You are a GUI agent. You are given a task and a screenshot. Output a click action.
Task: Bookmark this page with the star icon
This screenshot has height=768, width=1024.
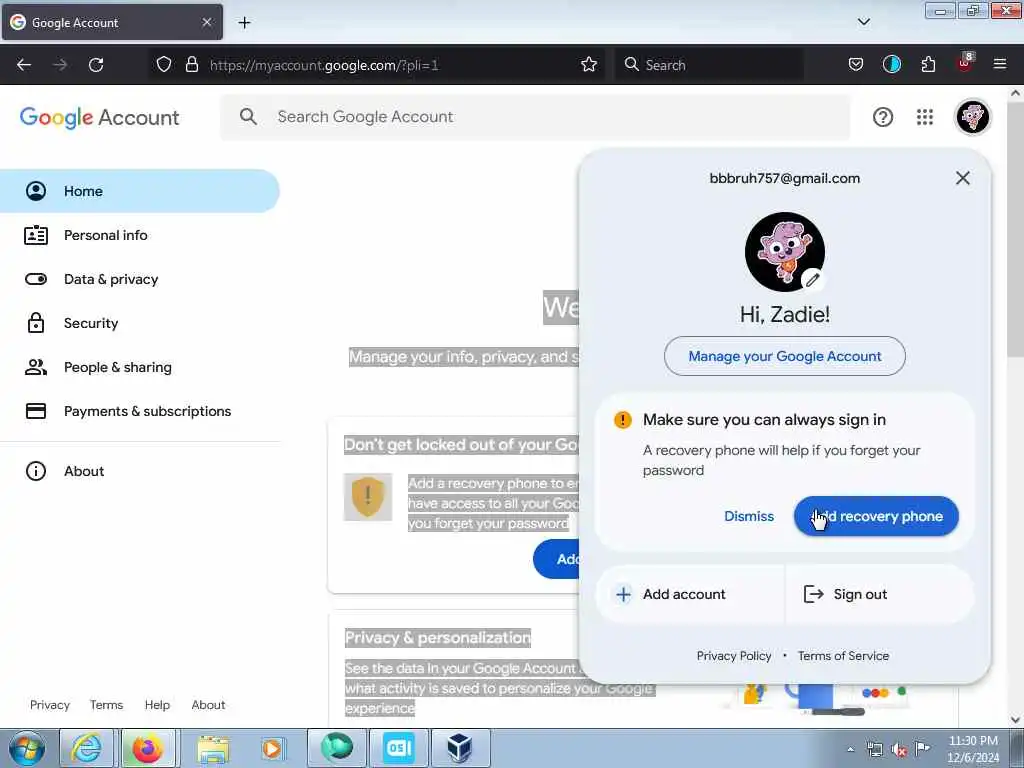click(588, 64)
